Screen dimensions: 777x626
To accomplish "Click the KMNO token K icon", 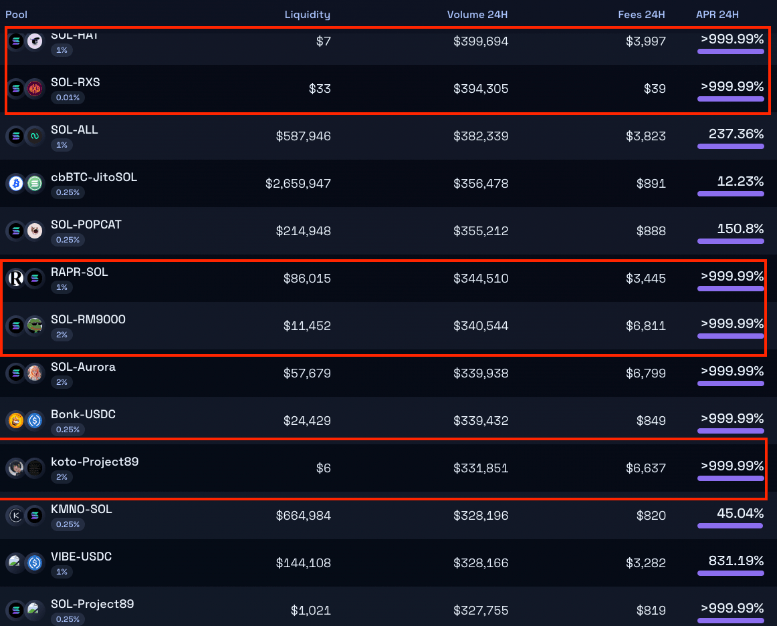I will [x=16, y=515].
